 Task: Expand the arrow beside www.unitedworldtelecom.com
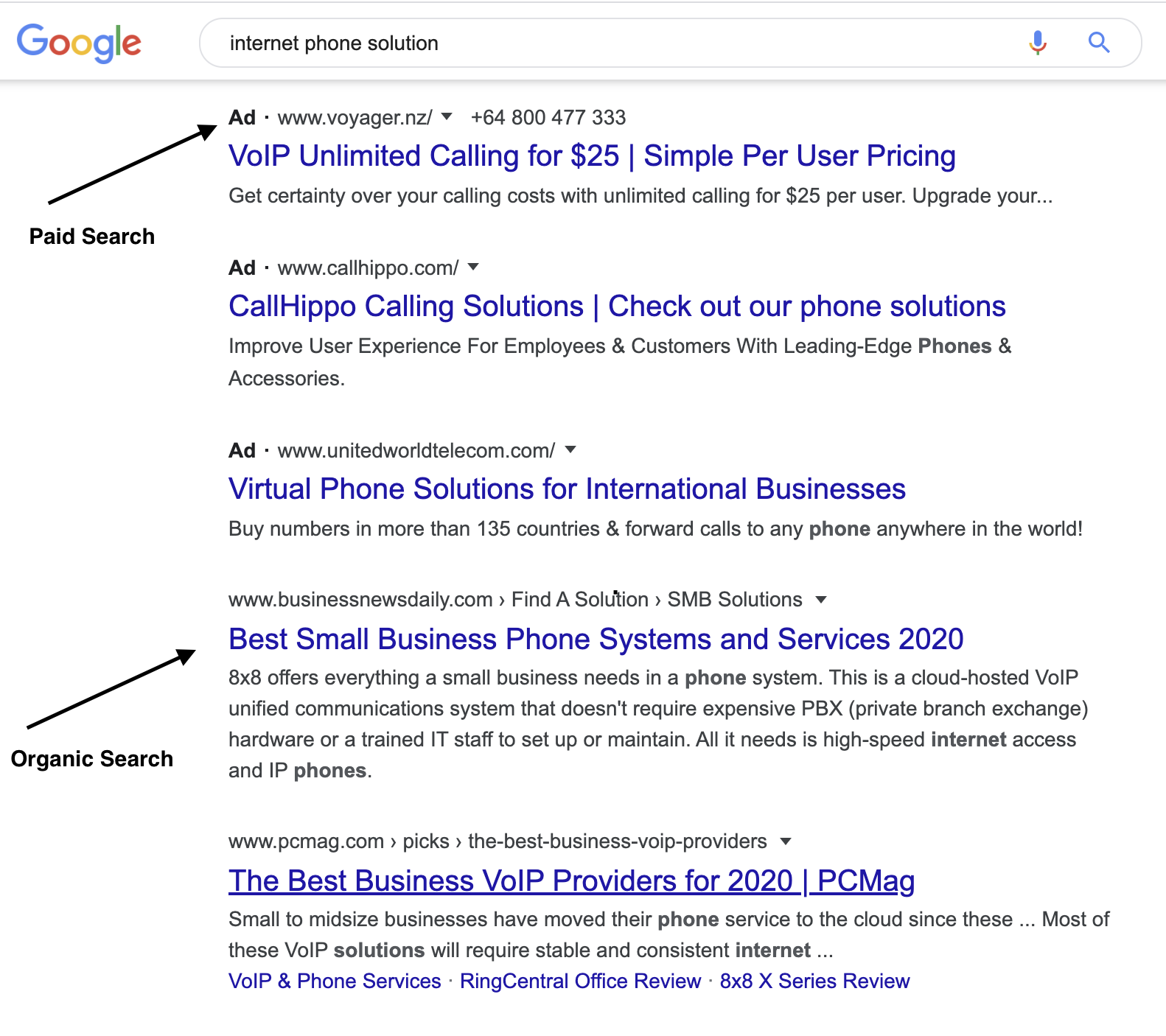click(x=570, y=449)
